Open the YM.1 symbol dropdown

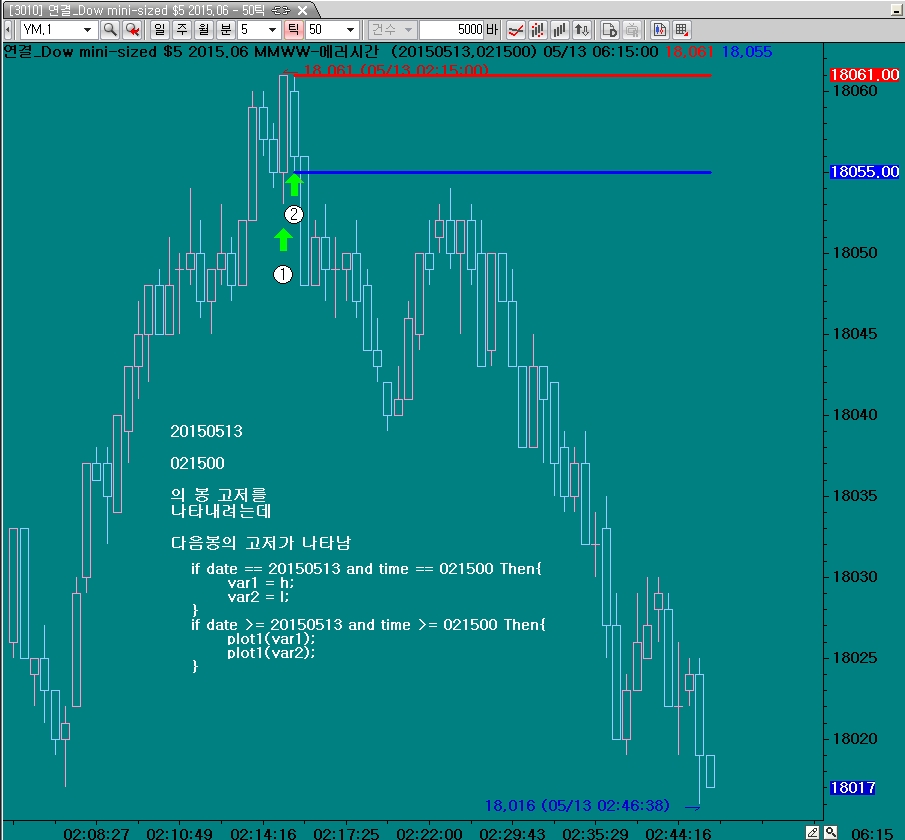pyautogui.click(x=87, y=30)
